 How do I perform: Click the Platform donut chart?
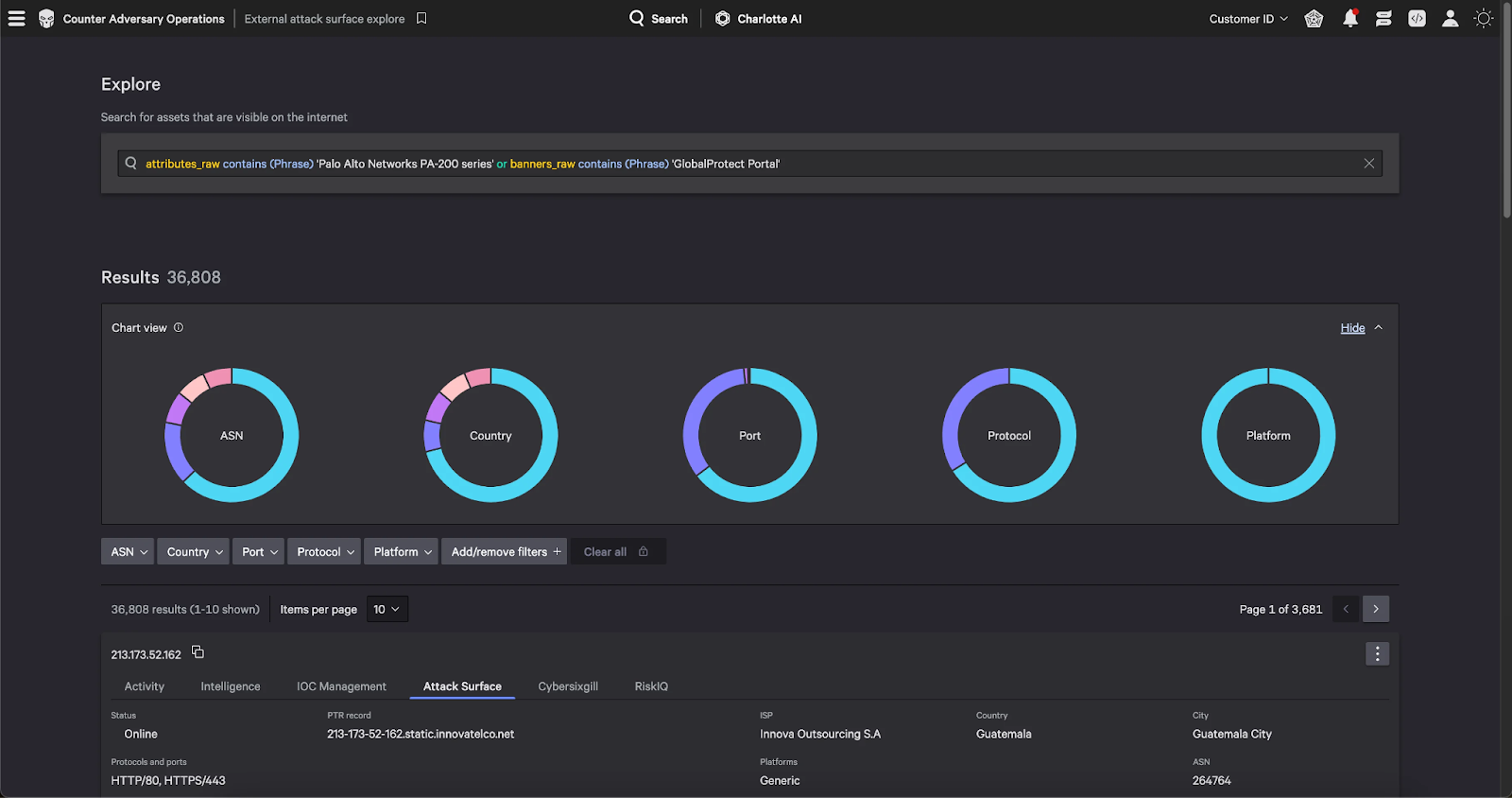point(1268,435)
